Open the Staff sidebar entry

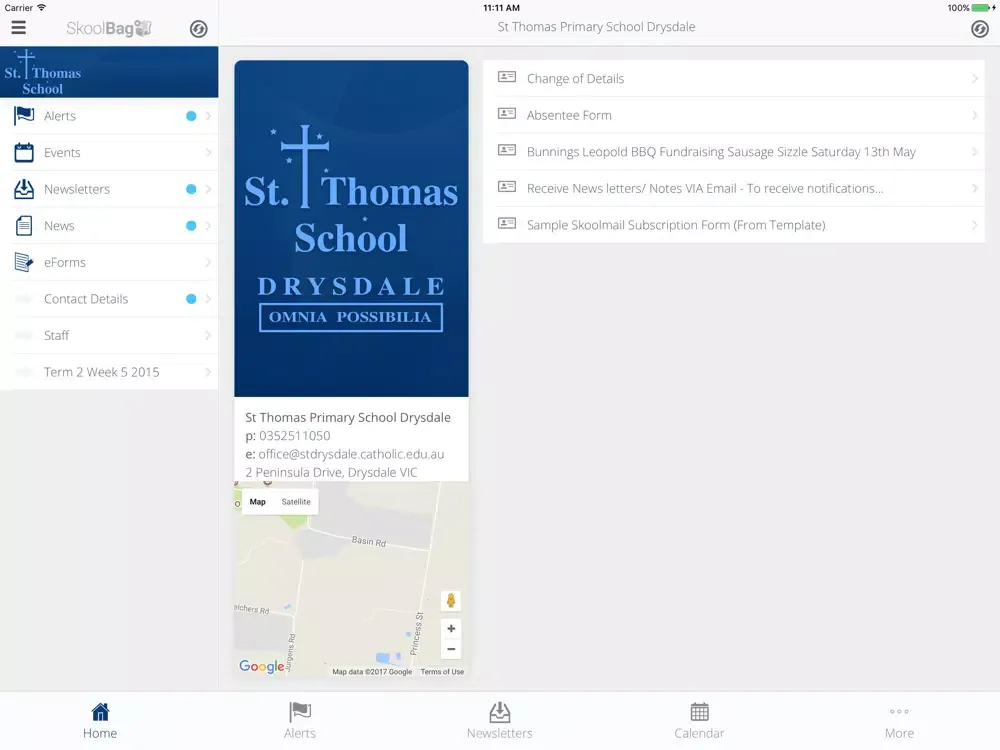[109, 335]
